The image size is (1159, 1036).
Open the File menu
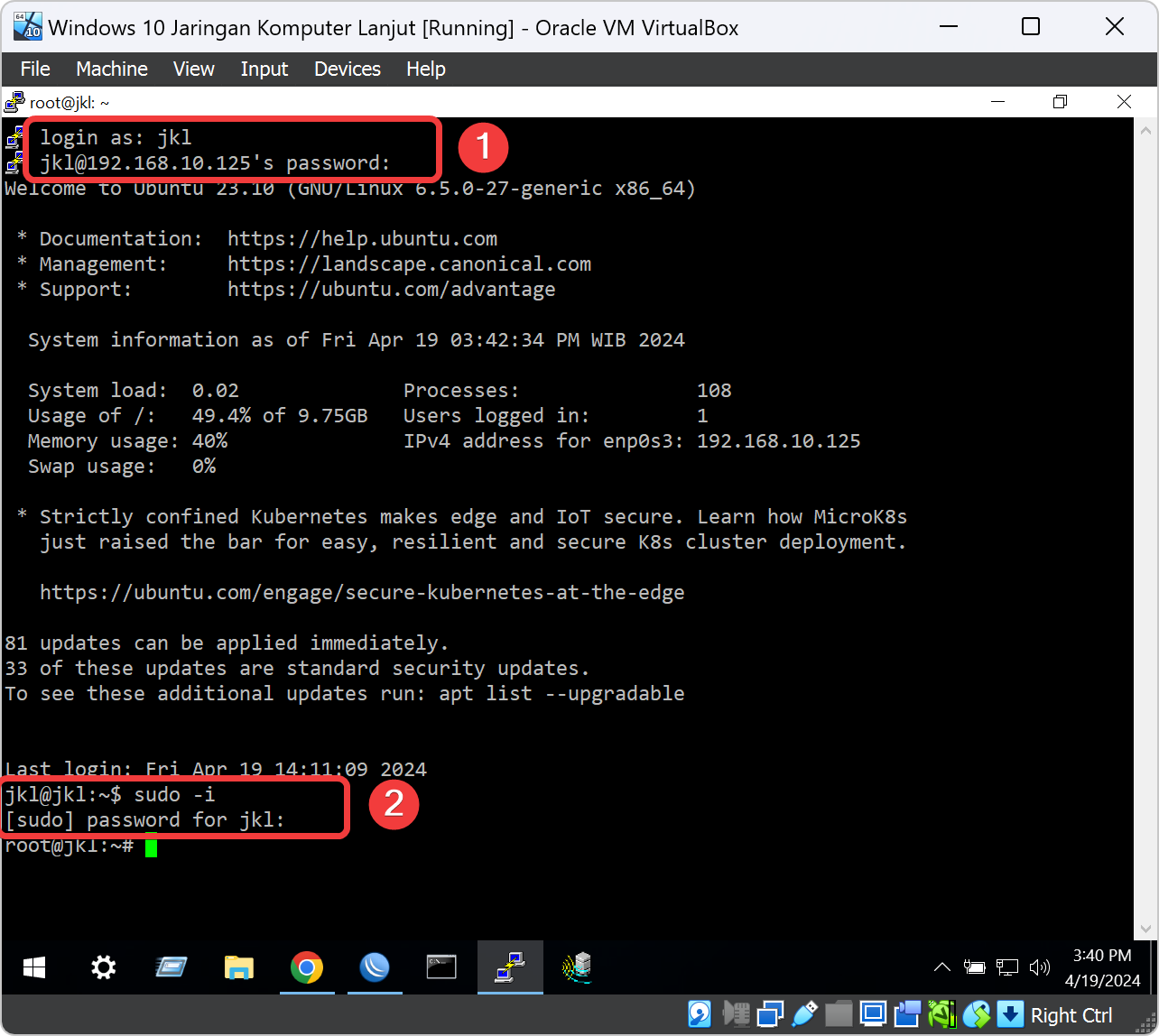pos(35,69)
